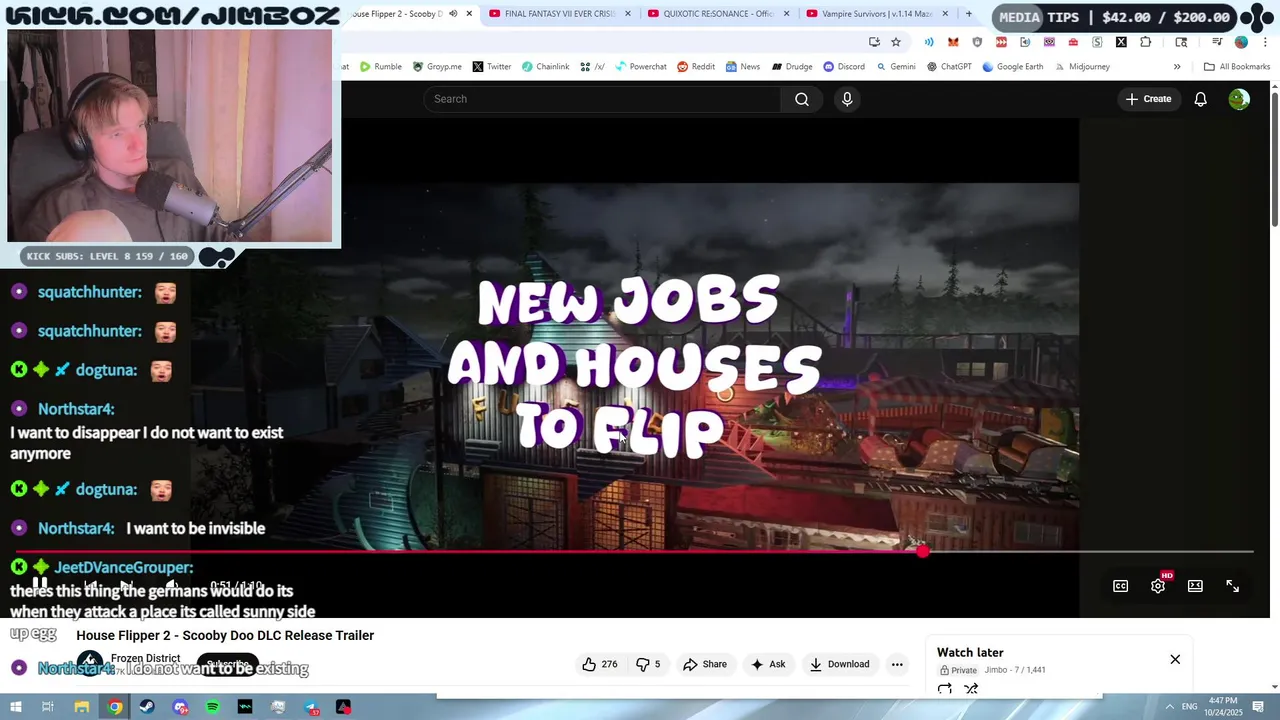Show hidden system tray icons
Image resolution: width=1280 pixels, height=720 pixels.
pyautogui.click(x=1169, y=707)
